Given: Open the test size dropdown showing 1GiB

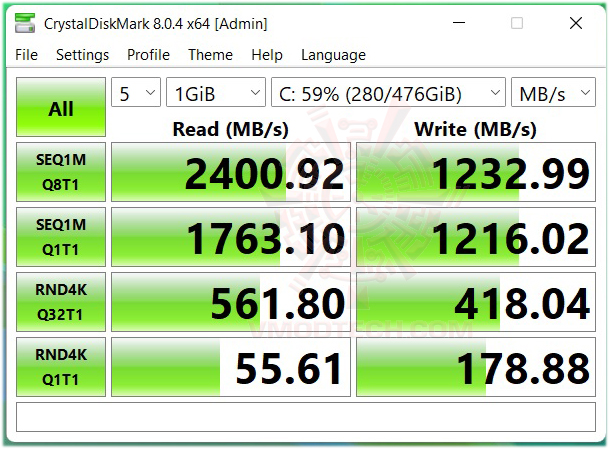Looking at the screenshot, I should pos(216,92).
